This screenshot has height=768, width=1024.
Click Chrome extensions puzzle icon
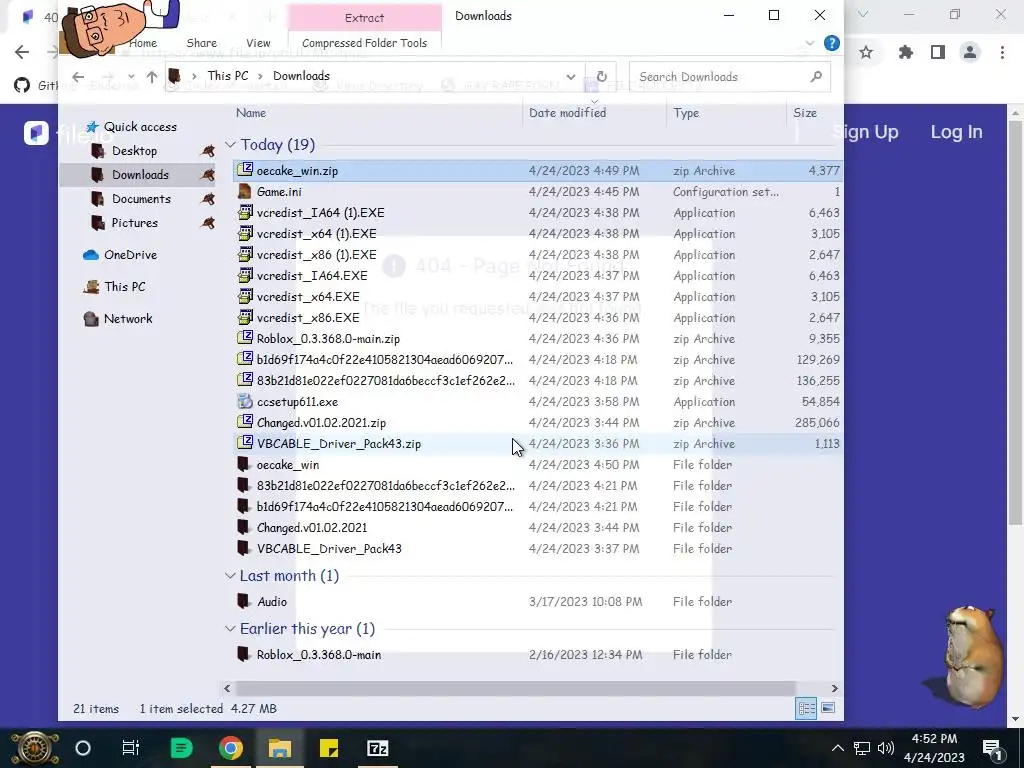click(x=905, y=52)
